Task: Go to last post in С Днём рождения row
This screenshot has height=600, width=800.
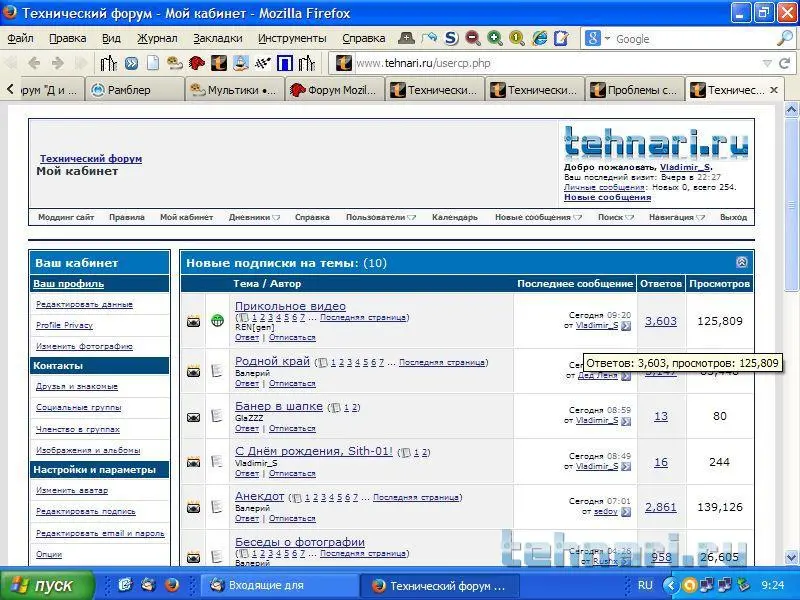Action: (x=626, y=466)
